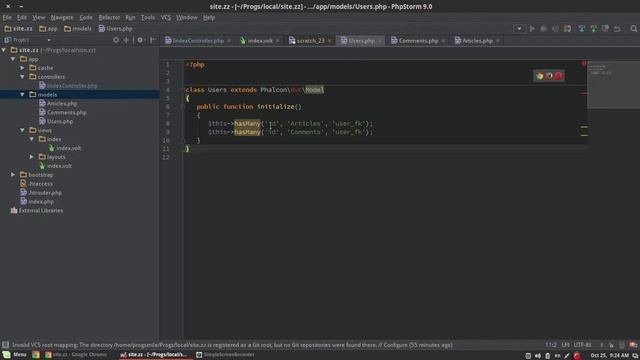Click Users.php in the navigation breadcrumb

116,29
